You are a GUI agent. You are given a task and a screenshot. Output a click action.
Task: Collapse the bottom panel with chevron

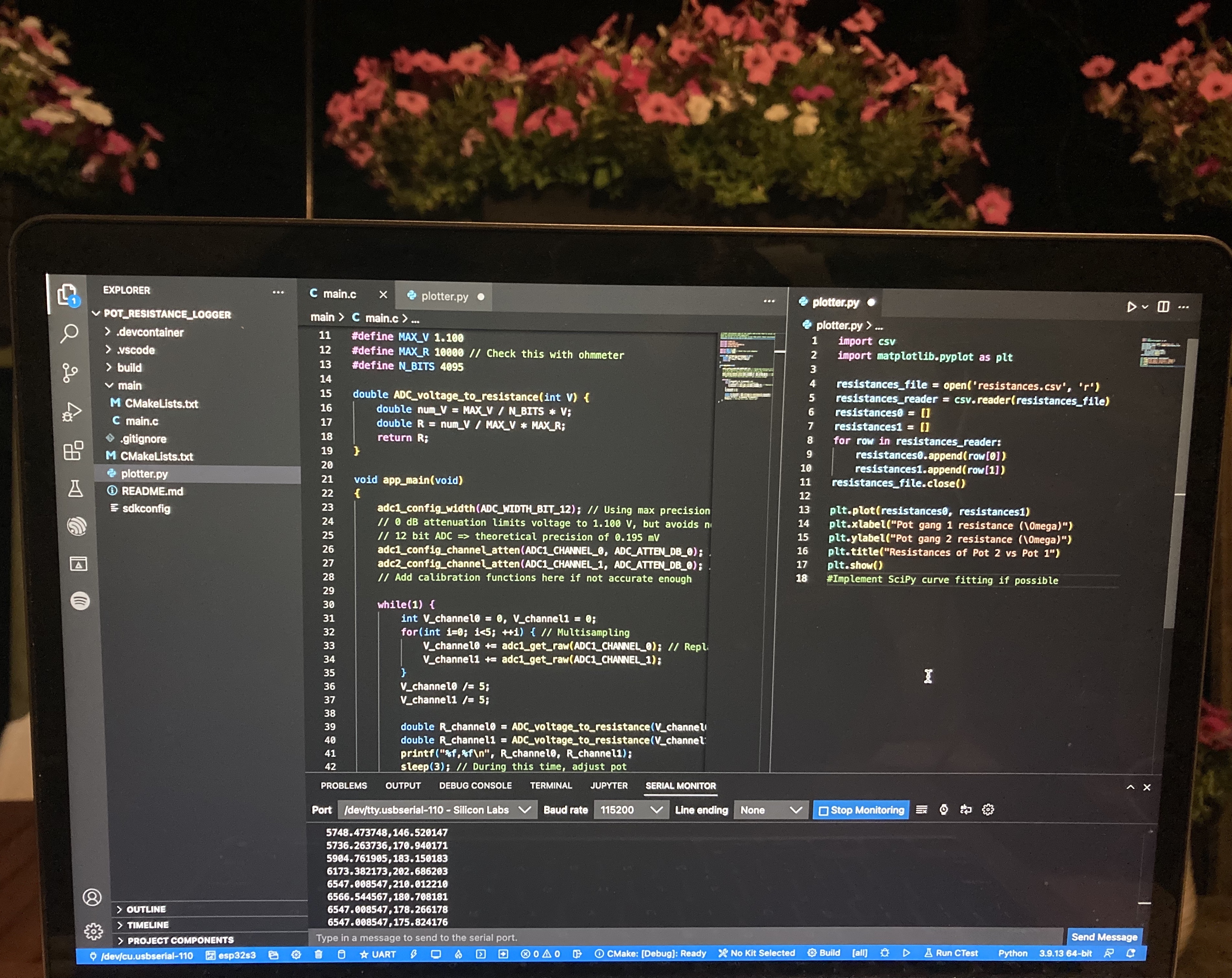point(1130,787)
